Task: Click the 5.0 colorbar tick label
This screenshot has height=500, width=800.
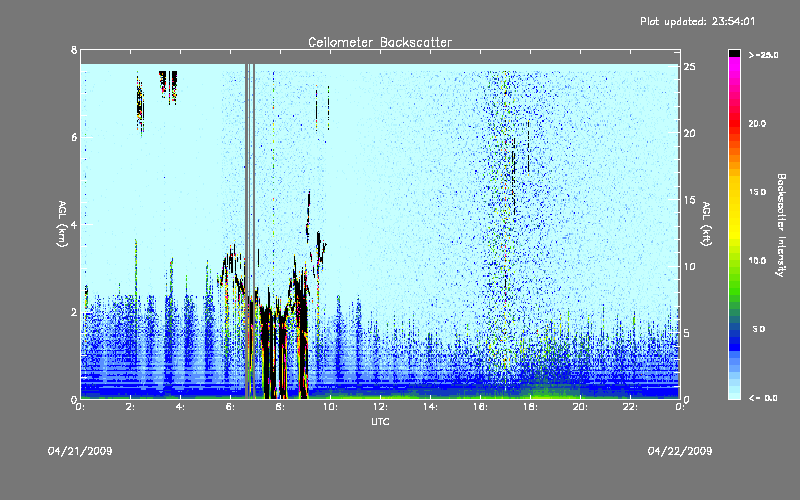Action: (759, 329)
